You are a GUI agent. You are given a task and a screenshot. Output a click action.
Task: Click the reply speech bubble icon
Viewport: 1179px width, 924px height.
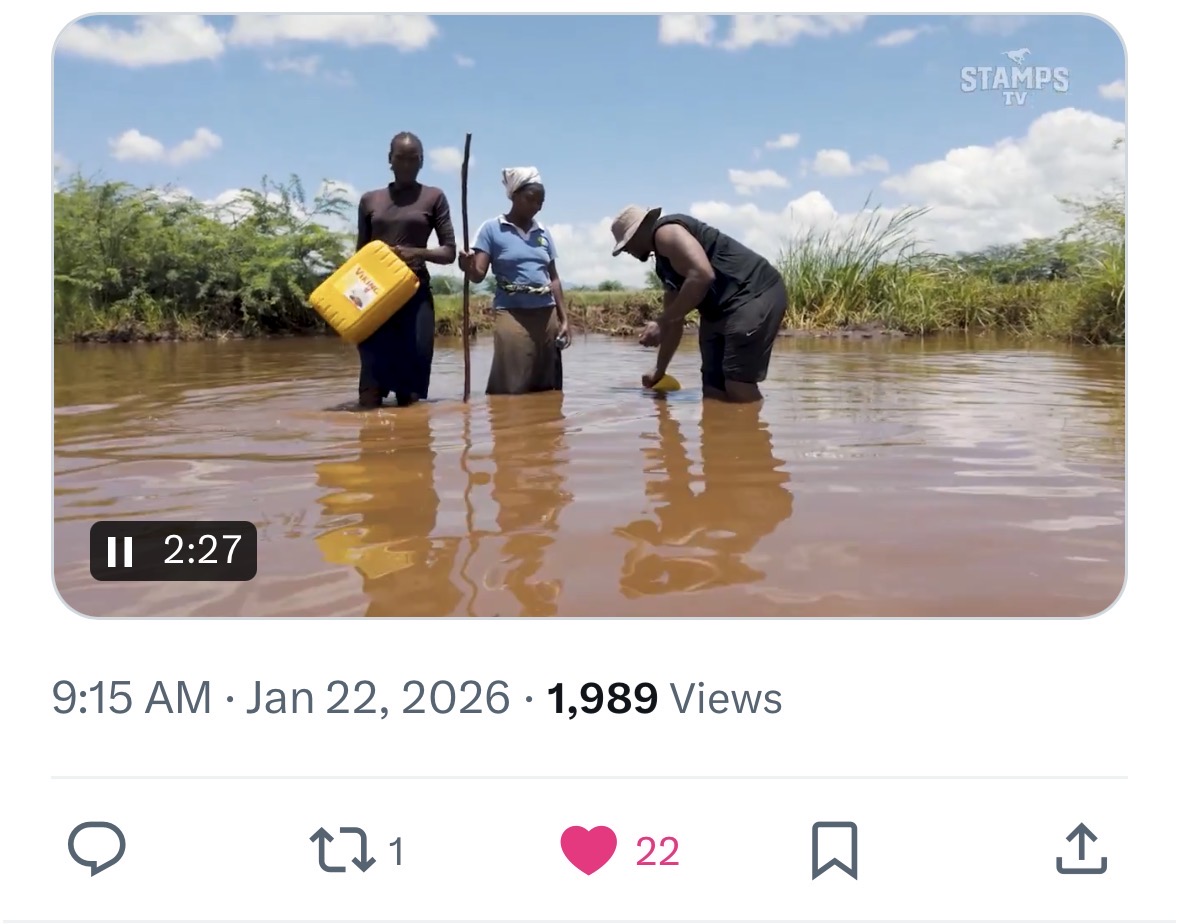[97, 849]
